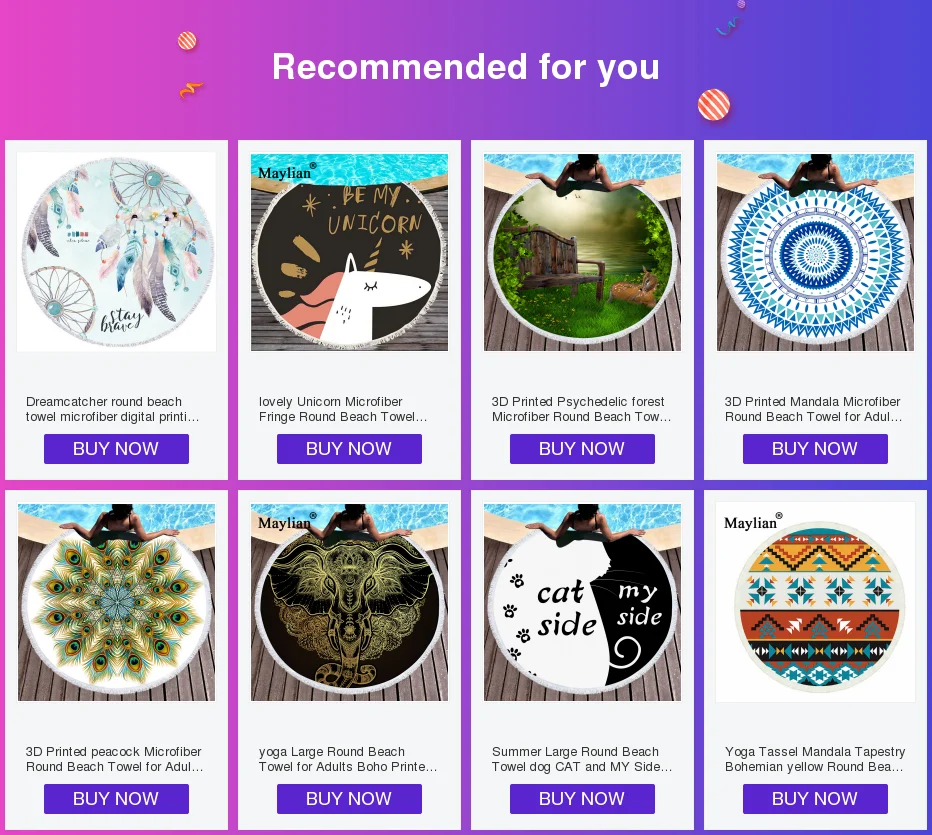932x835 pixels.
Task: Select the blue Mandala towel photo
Action: 816,252
